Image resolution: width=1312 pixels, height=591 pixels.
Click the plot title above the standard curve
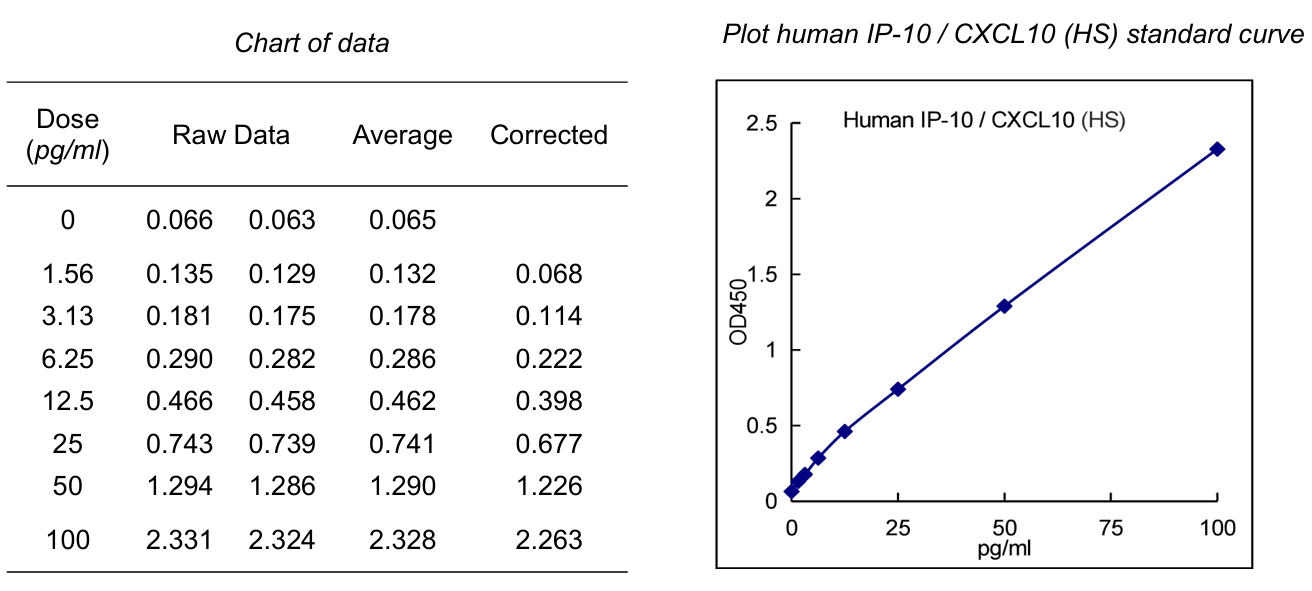(1013, 36)
